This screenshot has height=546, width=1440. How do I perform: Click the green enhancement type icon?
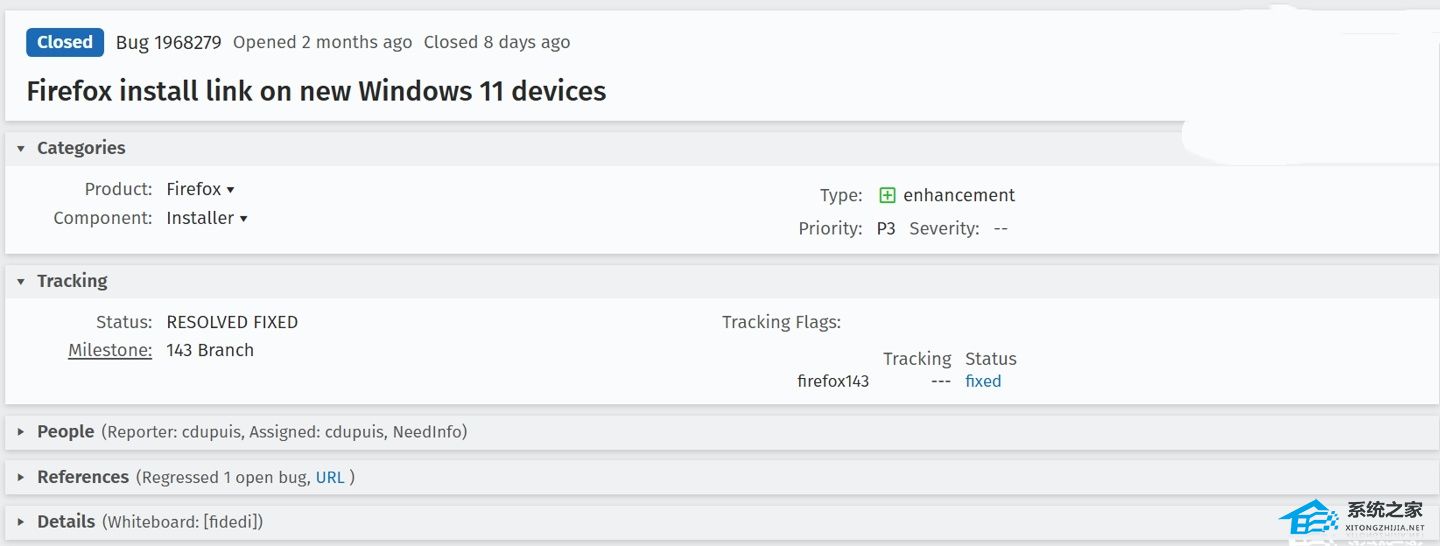pos(887,195)
